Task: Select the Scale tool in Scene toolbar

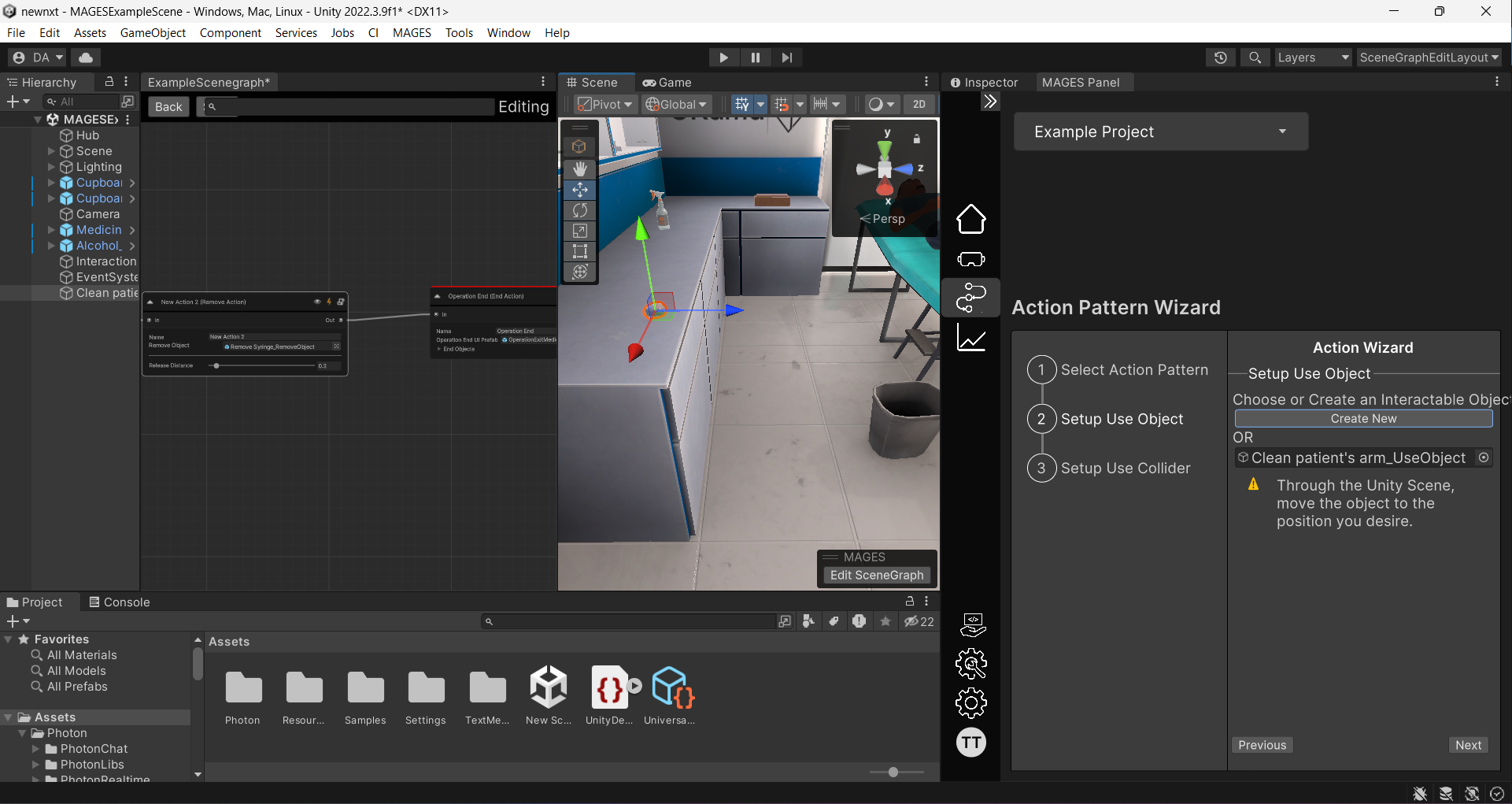Action: (x=580, y=231)
